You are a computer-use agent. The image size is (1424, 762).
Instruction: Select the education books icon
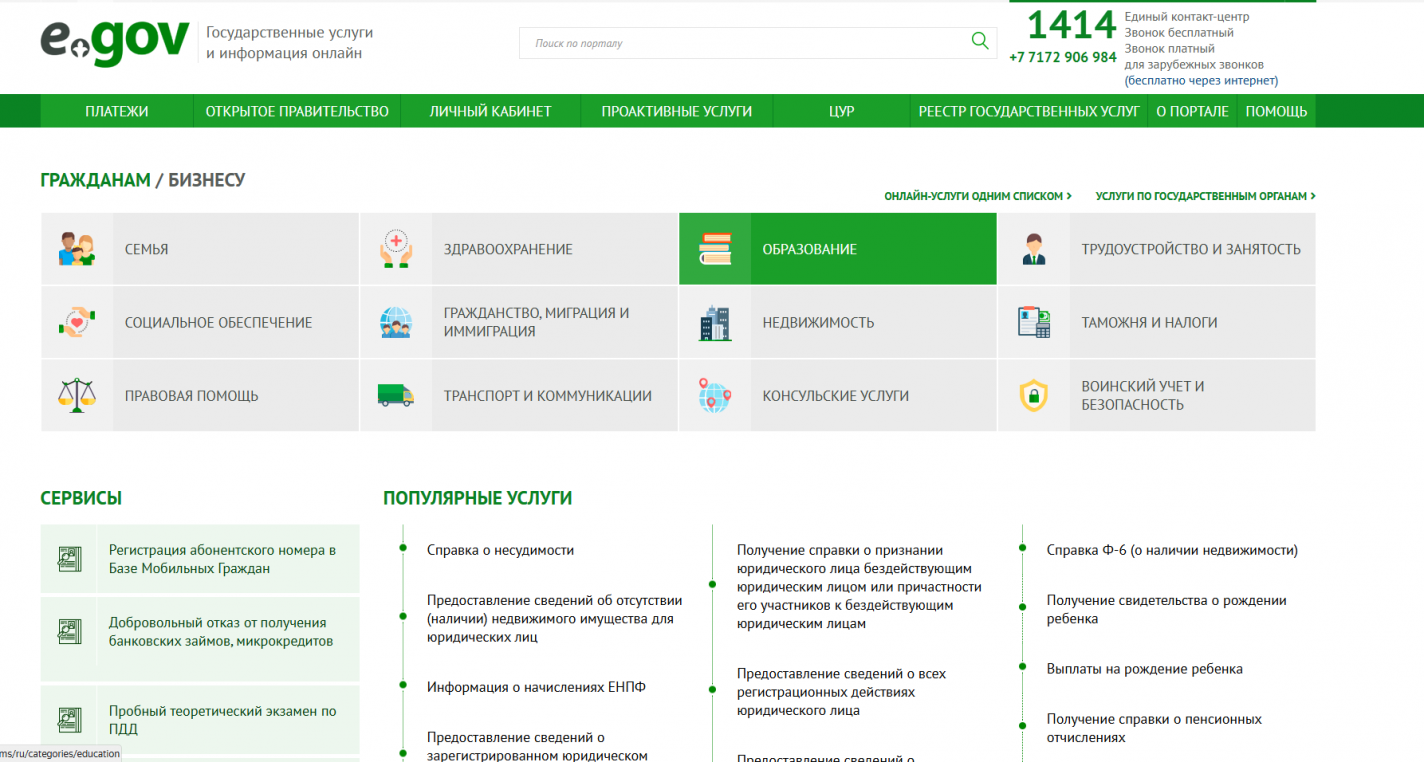point(715,249)
